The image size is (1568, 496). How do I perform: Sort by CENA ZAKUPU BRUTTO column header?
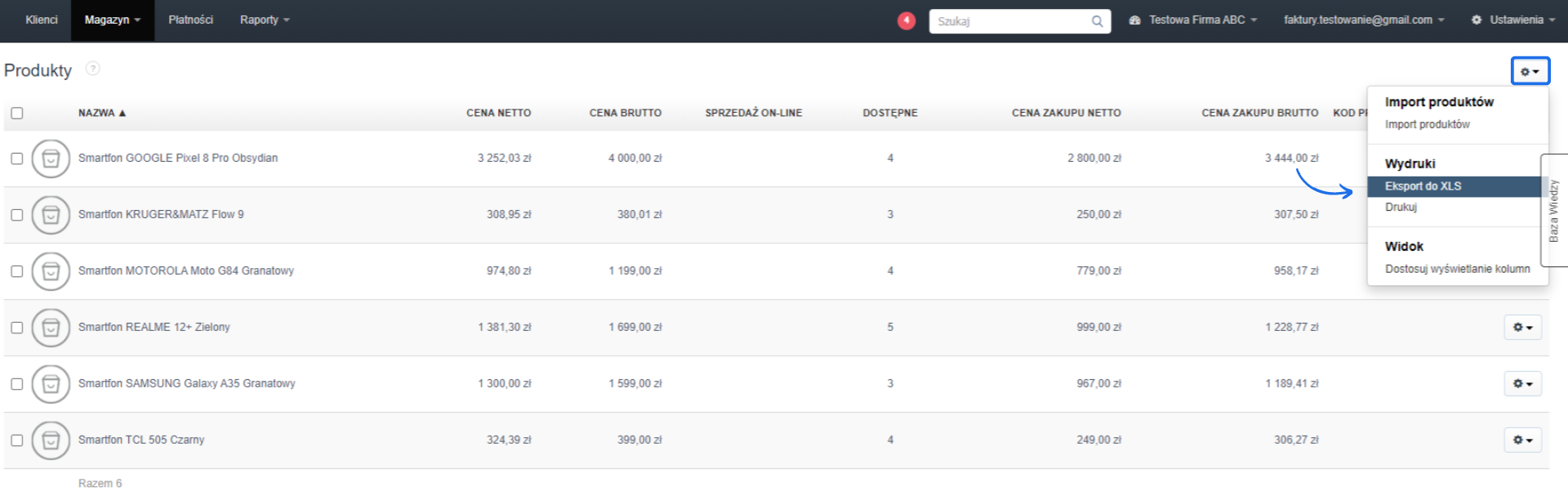(x=1259, y=113)
